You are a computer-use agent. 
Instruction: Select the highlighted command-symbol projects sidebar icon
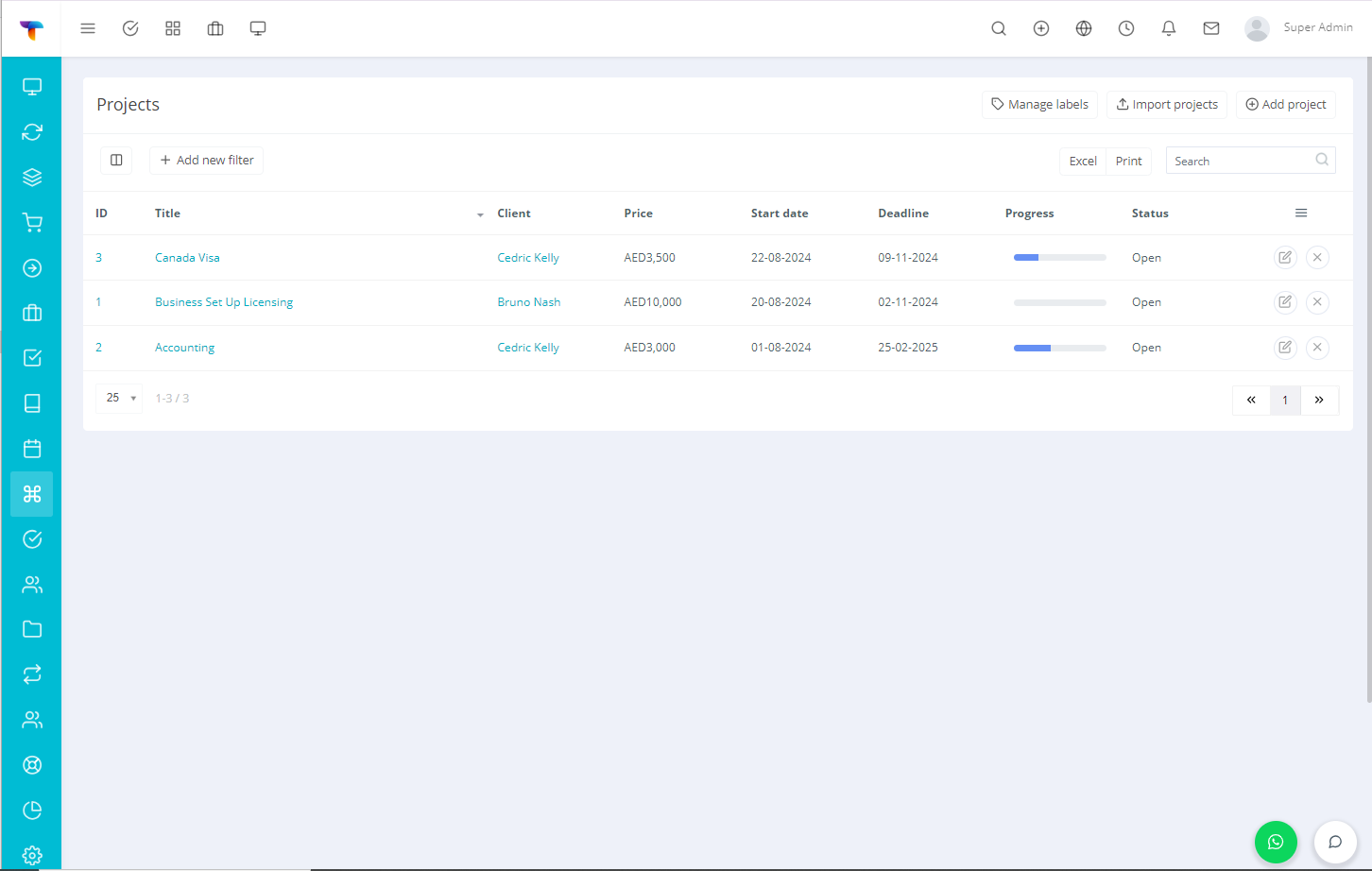32,494
